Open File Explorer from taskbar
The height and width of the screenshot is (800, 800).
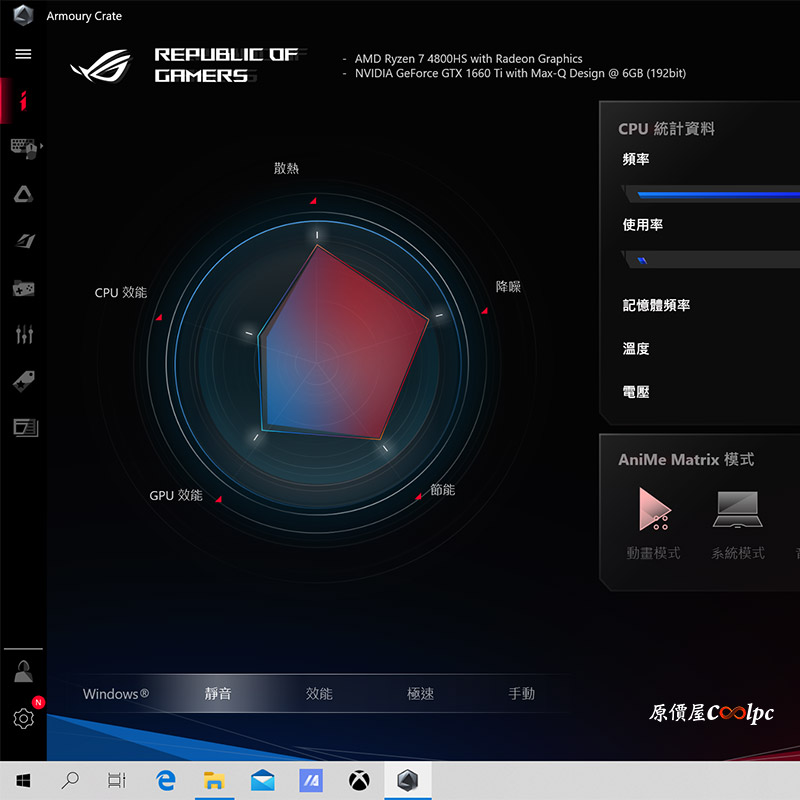tap(214, 780)
